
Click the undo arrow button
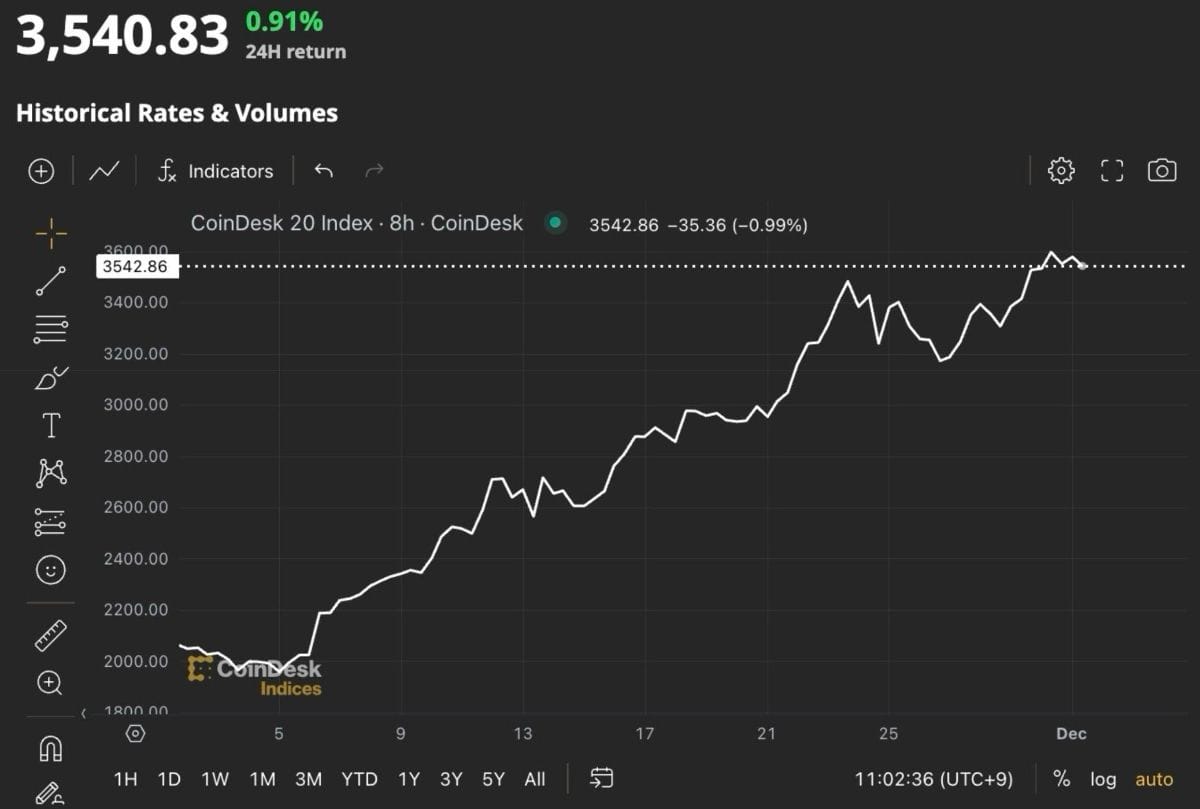point(323,171)
